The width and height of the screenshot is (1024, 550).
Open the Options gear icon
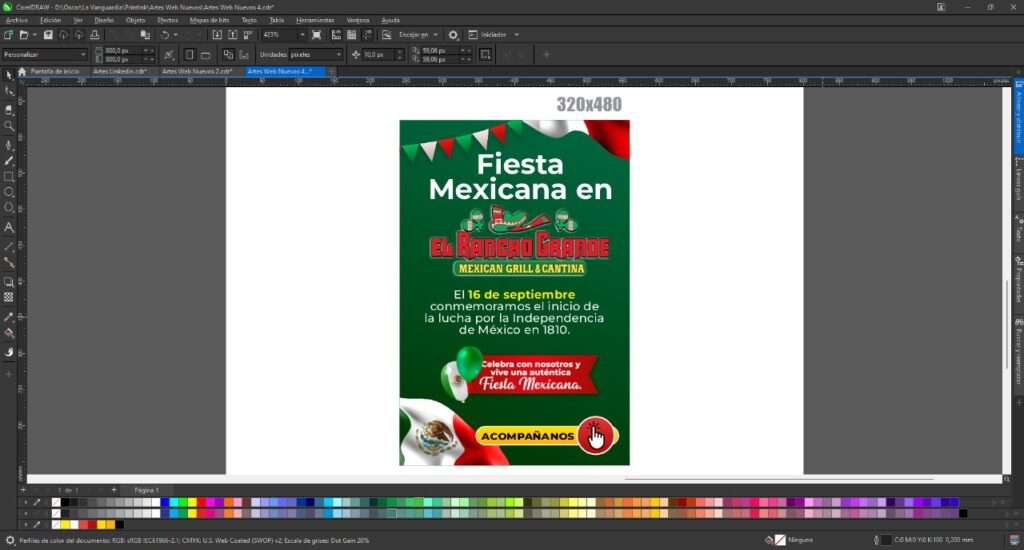453,35
